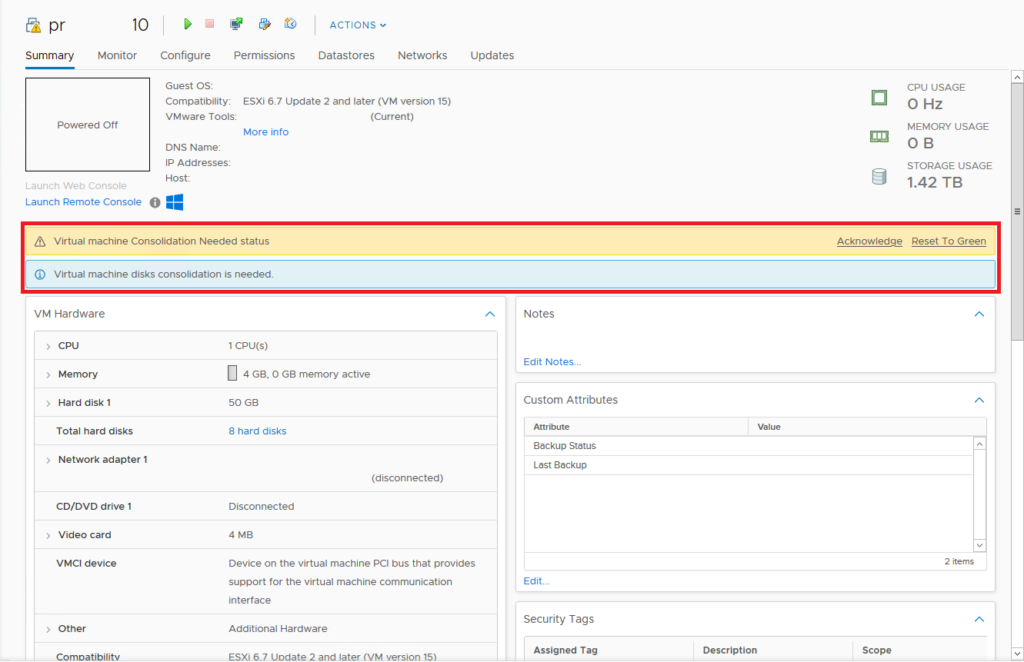Take a snapshot using the clock icon
This screenshot has width=1024, height=662.
point(290,24)
